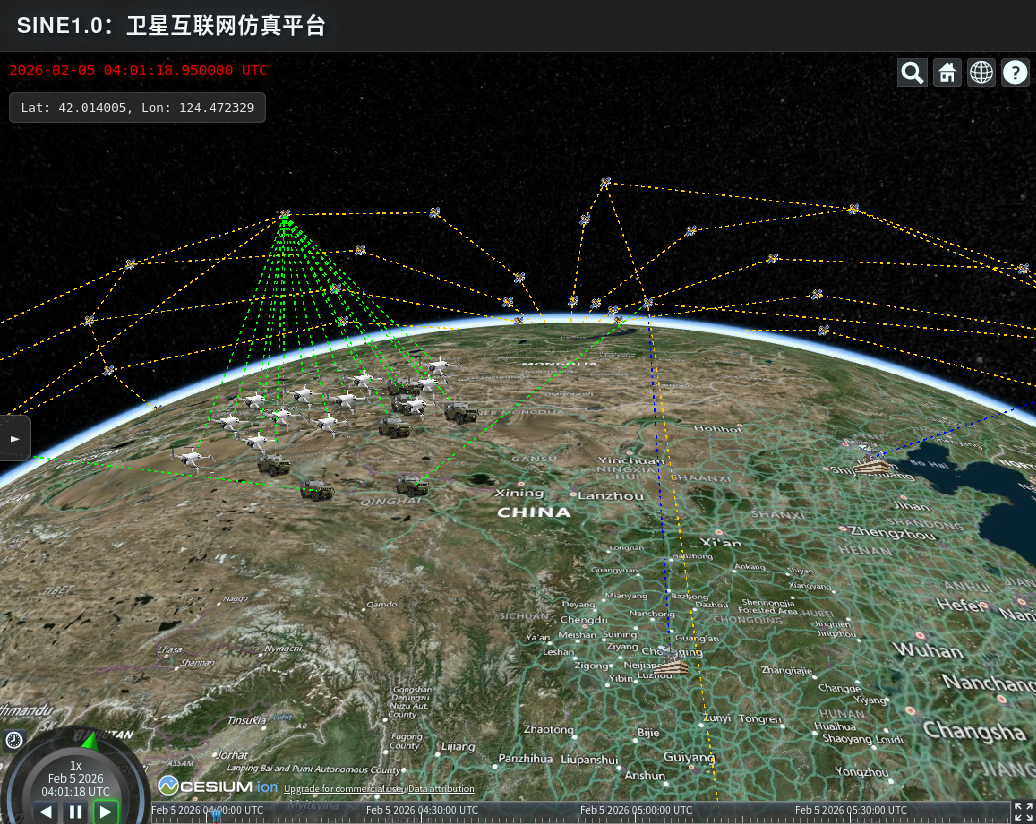The image size is (1036, 824).
Task: Click the green speed shuttle ring pointer
Action: pos(89,741)
